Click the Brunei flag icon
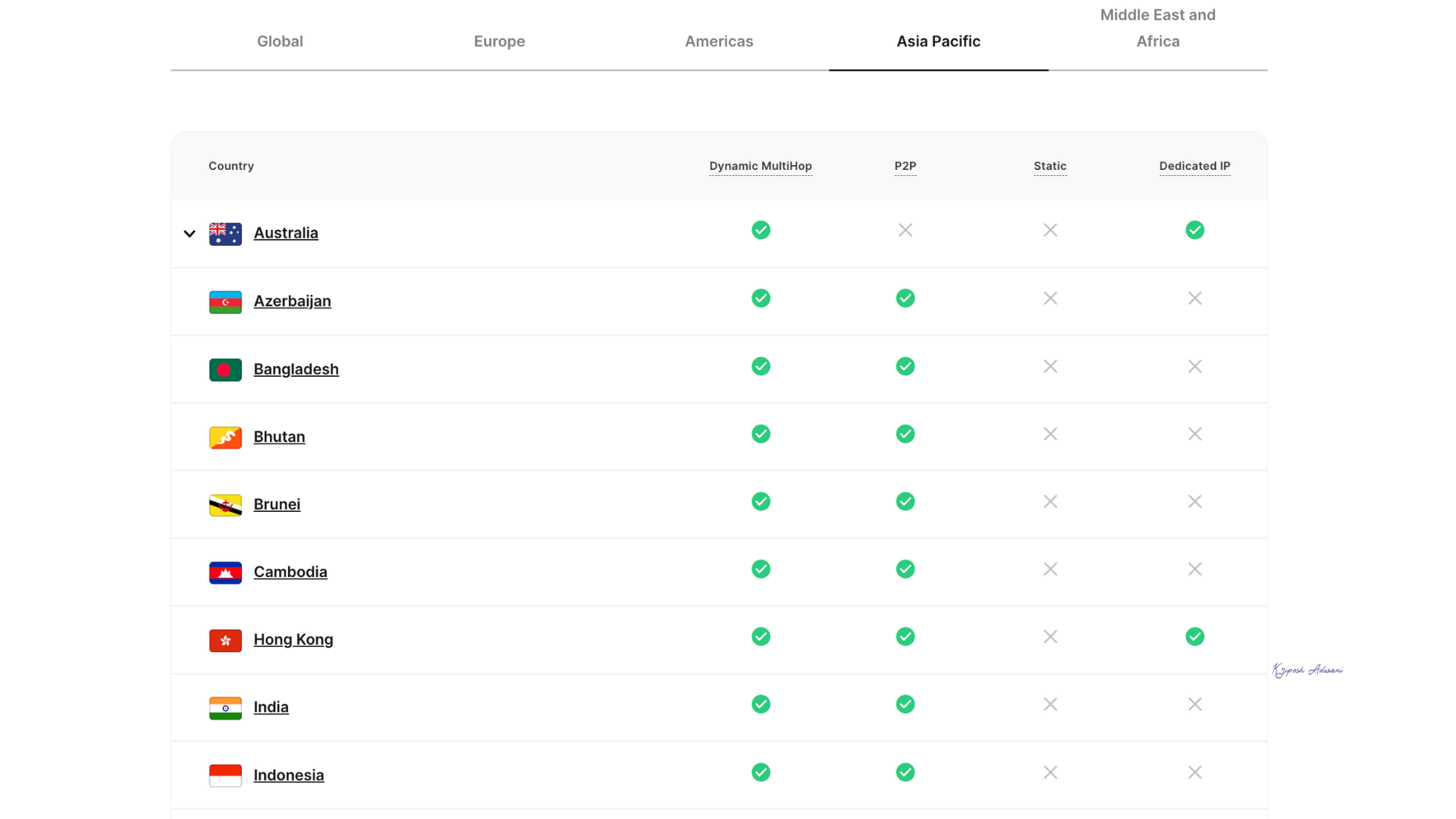This screenshot has height=819, width=1456. (225, 505)
